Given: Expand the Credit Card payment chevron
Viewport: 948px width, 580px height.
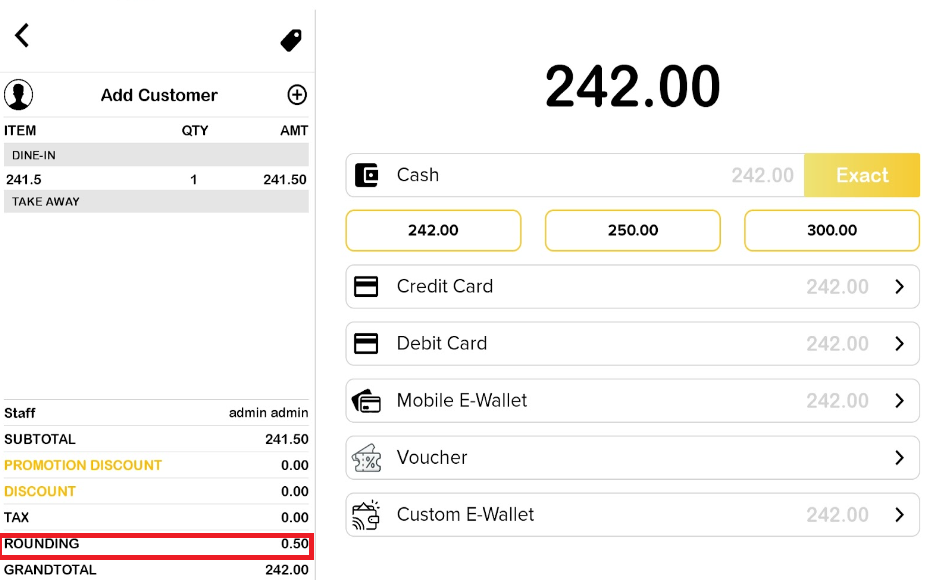Looking at the screenshot, I should 899,287.
